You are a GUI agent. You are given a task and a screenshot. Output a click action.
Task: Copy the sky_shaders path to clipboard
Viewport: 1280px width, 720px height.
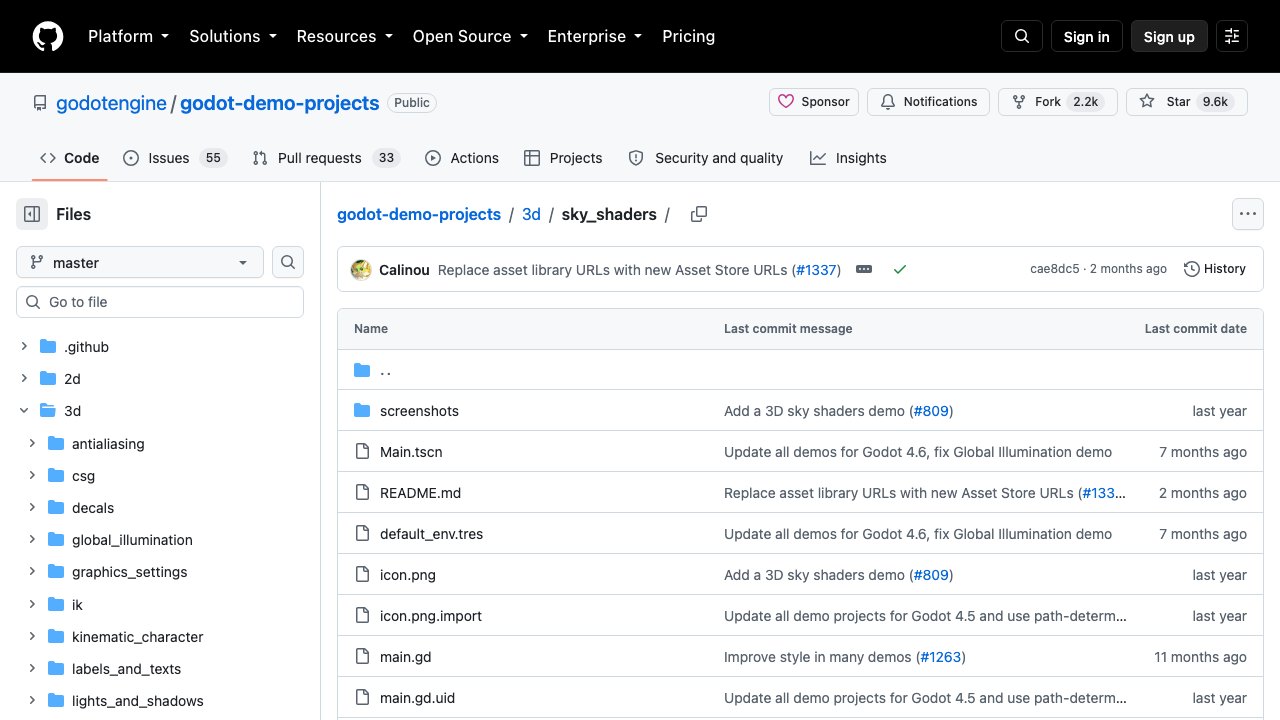click(699, 214)
